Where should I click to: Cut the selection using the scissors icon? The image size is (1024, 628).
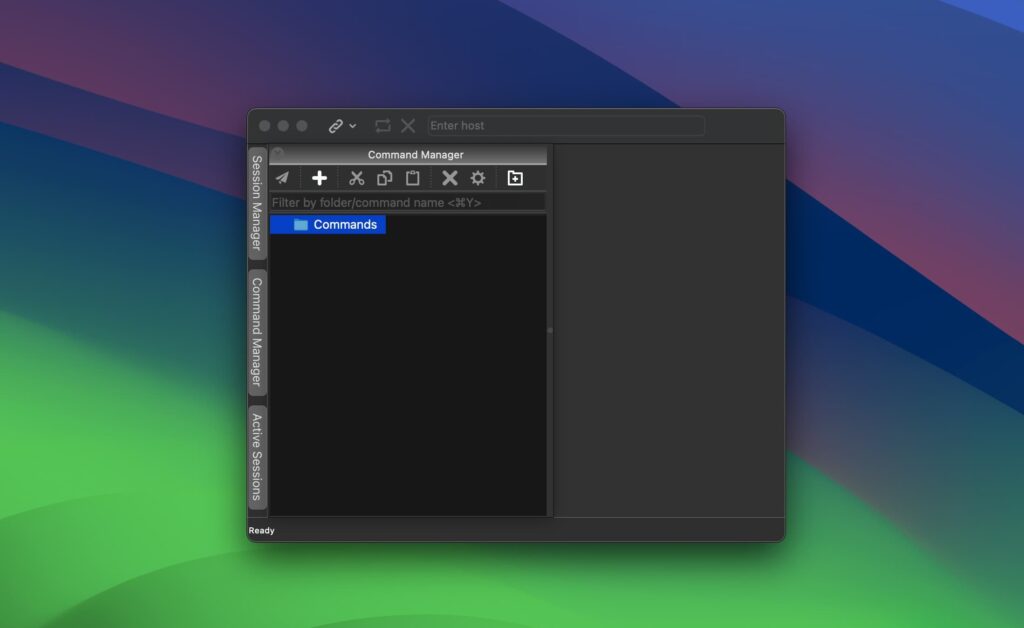[x=356, y=177]
